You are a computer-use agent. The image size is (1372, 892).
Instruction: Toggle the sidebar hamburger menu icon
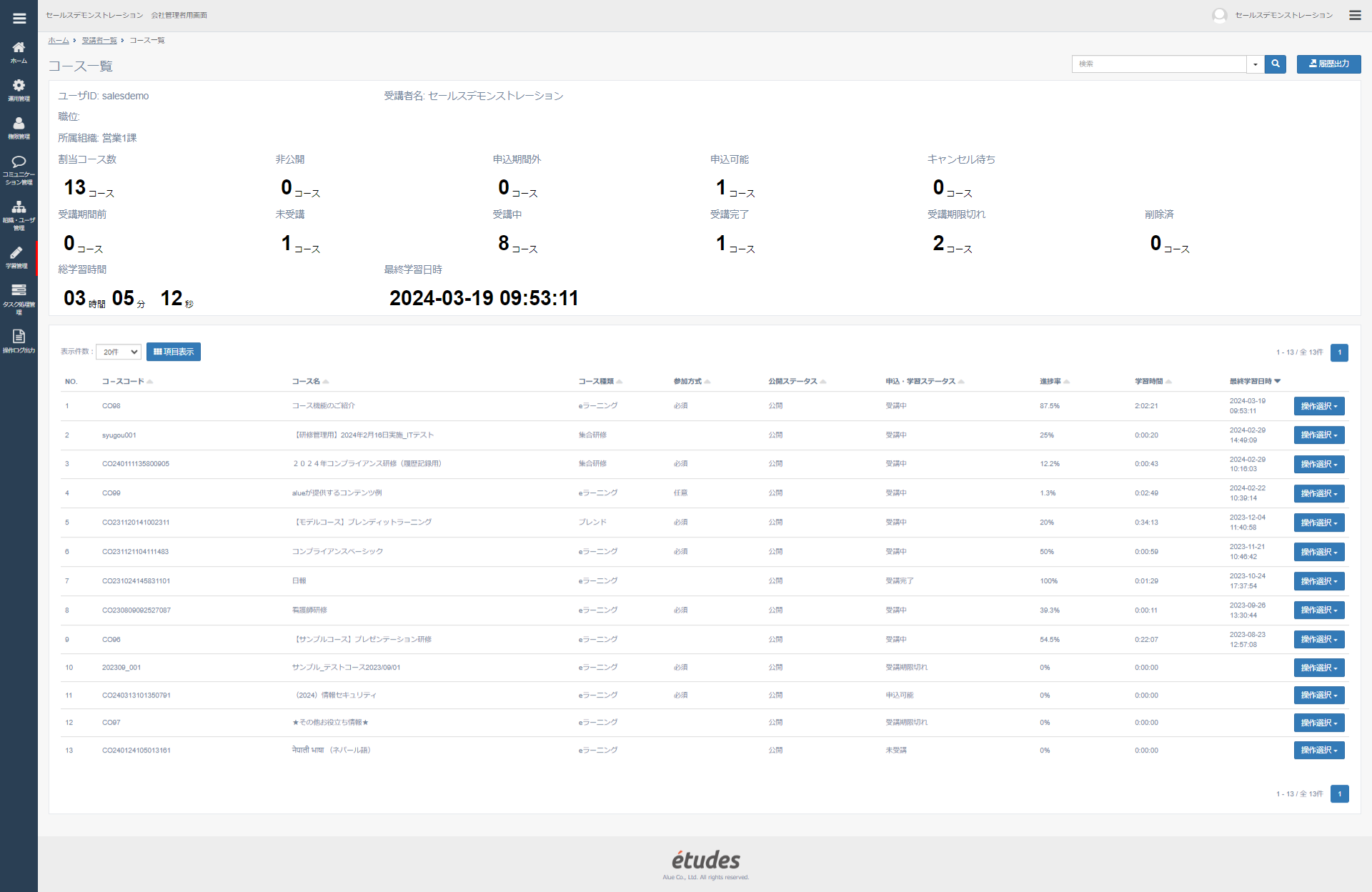click(x=19, y=19)
